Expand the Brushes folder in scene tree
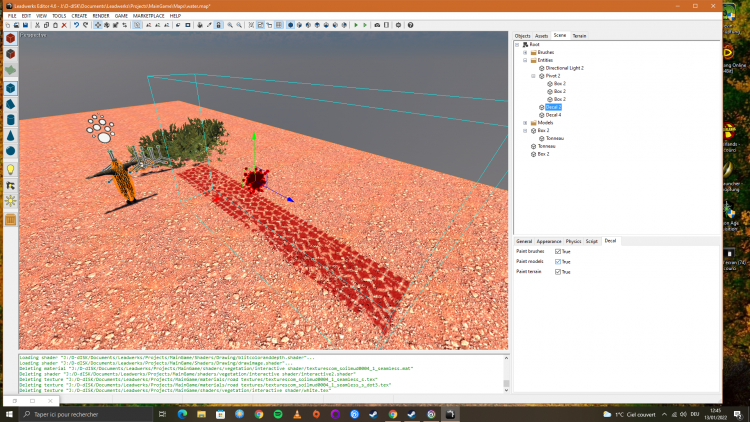 coord(524,52)
